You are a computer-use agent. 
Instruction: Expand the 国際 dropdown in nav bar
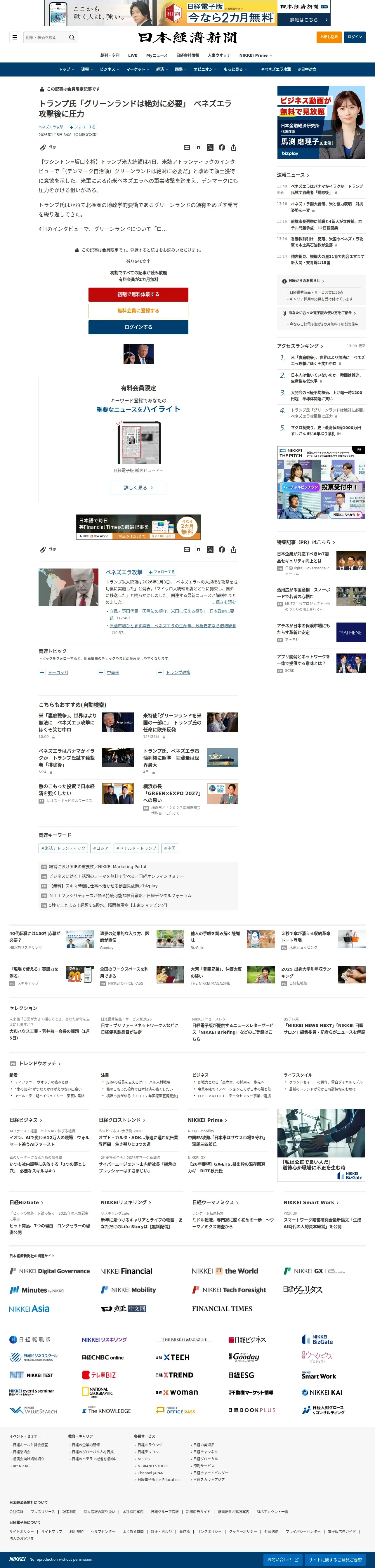pyautogui.click(x=181, y=69)
